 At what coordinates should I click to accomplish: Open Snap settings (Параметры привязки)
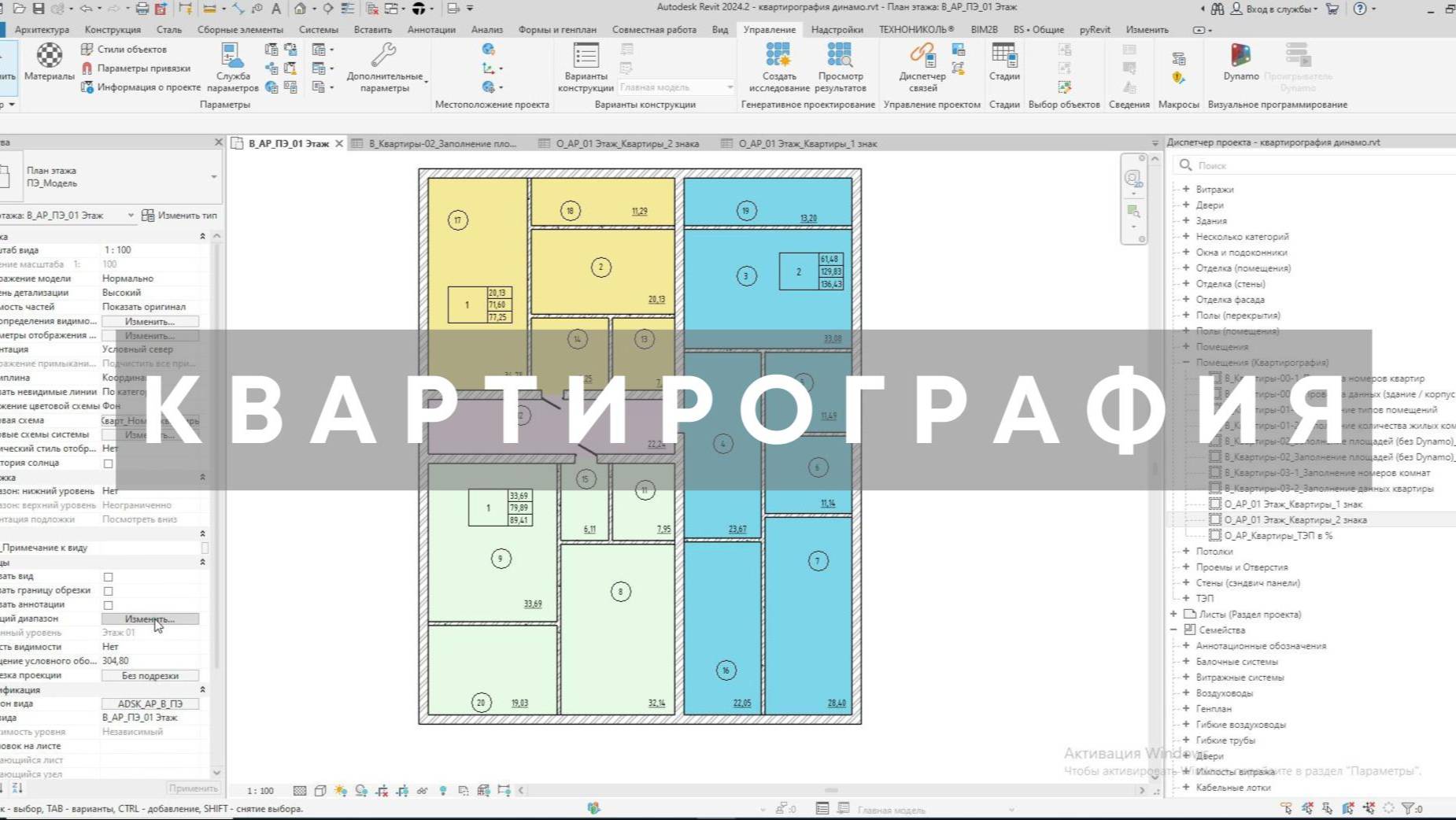click(x=135, y=68)
